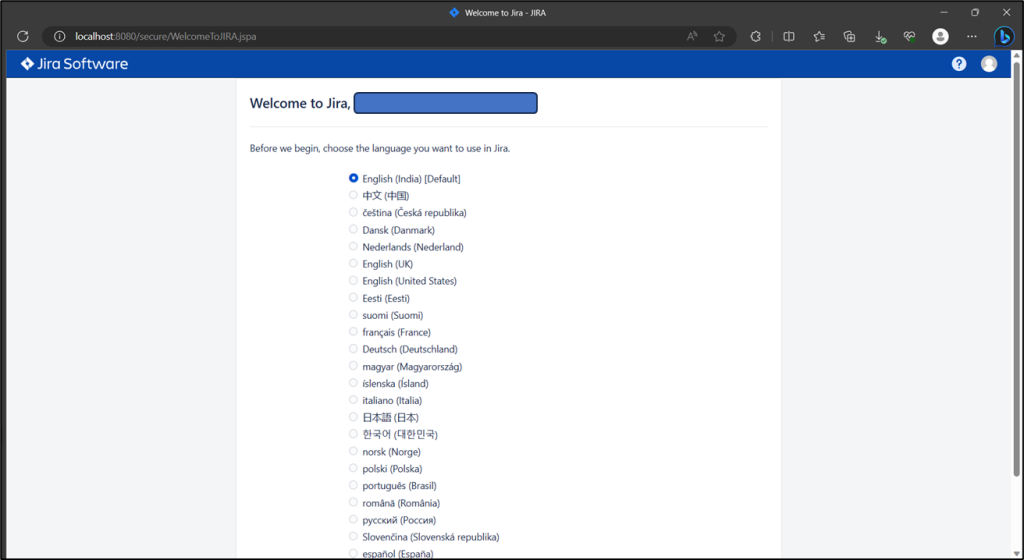The width and height of the screenshot is (1024, 560).
Task: Click the scrollbar up arrow
Action: (1016, 55)
